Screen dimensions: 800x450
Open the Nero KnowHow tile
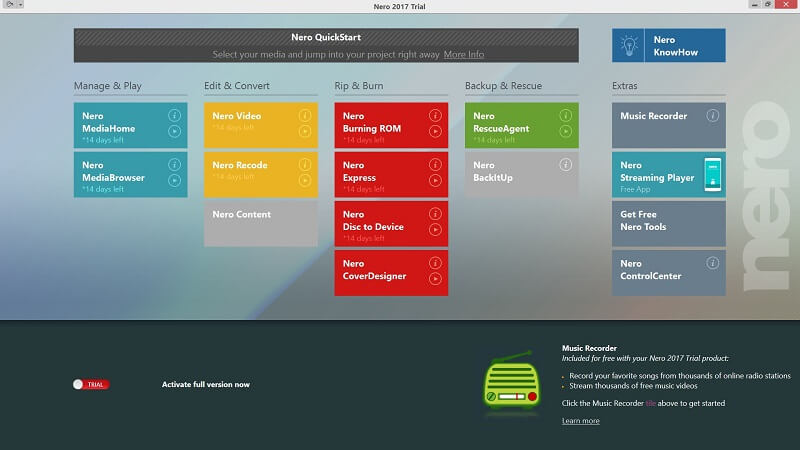[x=668, y=45]
